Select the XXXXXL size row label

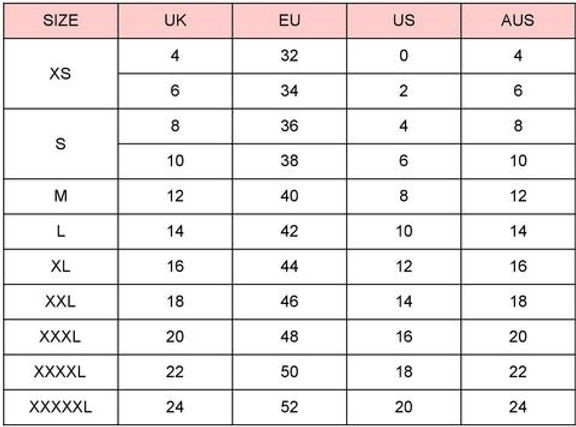point(61,407)
